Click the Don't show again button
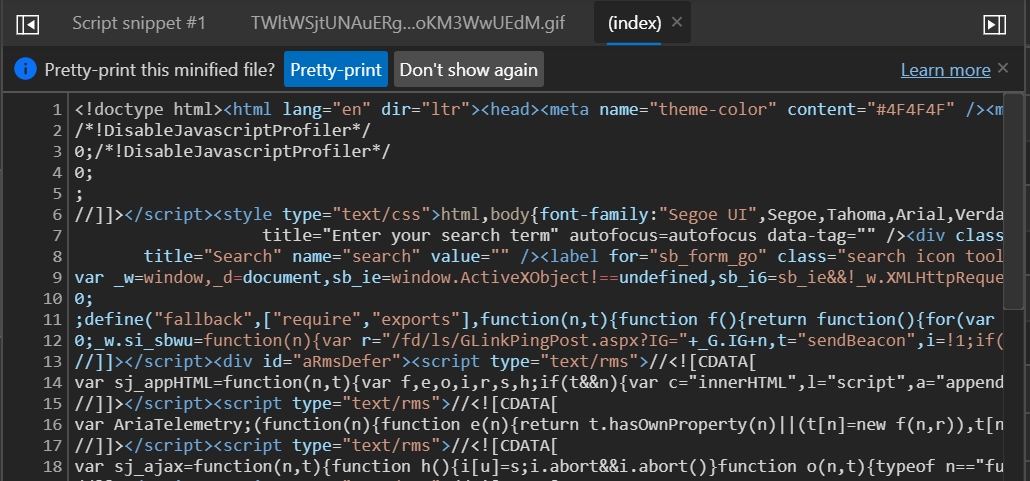 coord(469,70)
